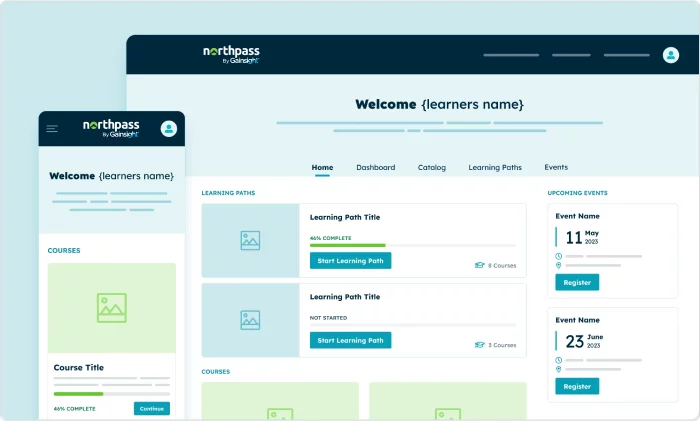Screen dimensions: 700x421
Task: Click the COURSES heading in desktop view
Action: coord(216,371)
